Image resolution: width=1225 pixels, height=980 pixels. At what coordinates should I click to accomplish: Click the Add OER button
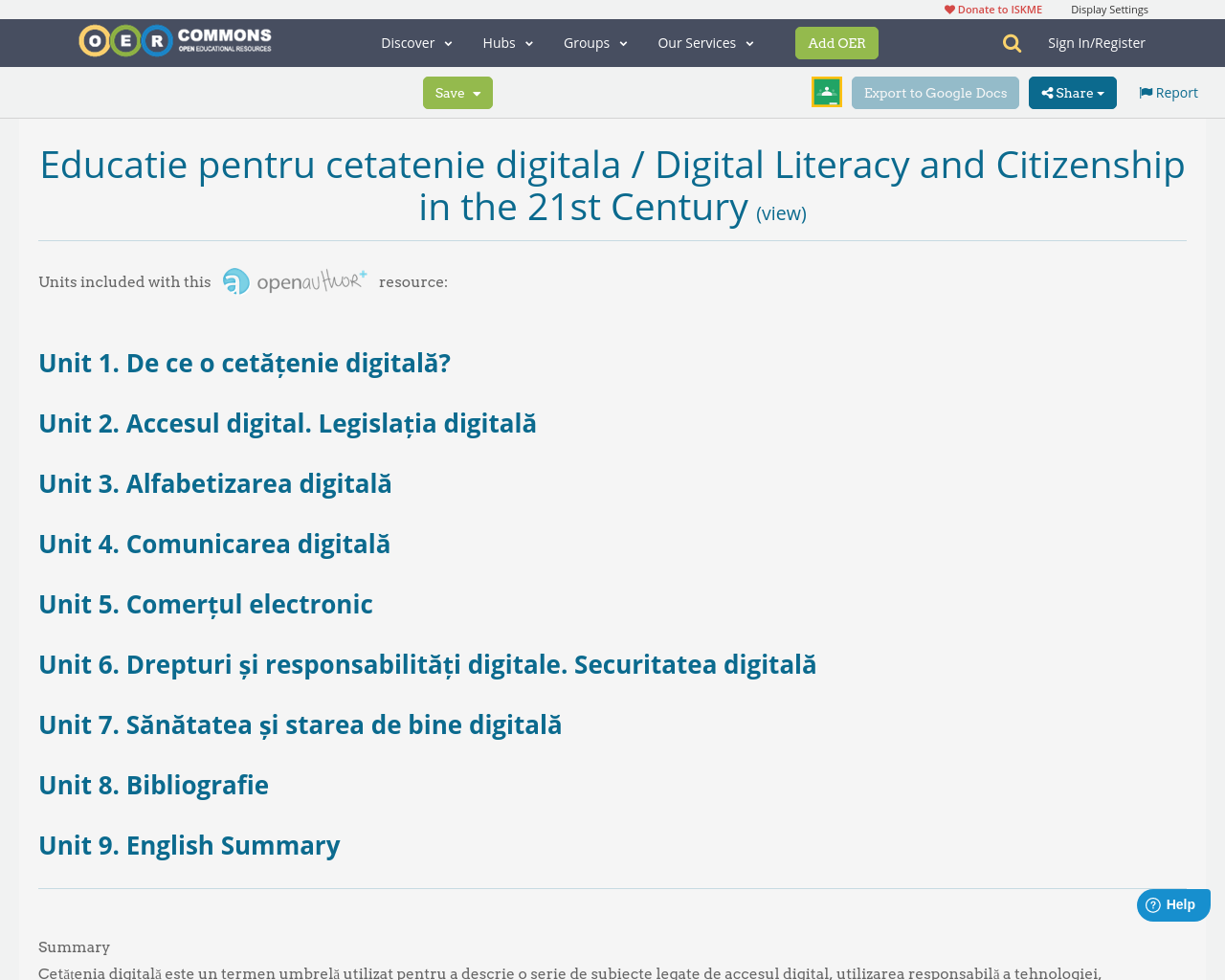point(836,41)
